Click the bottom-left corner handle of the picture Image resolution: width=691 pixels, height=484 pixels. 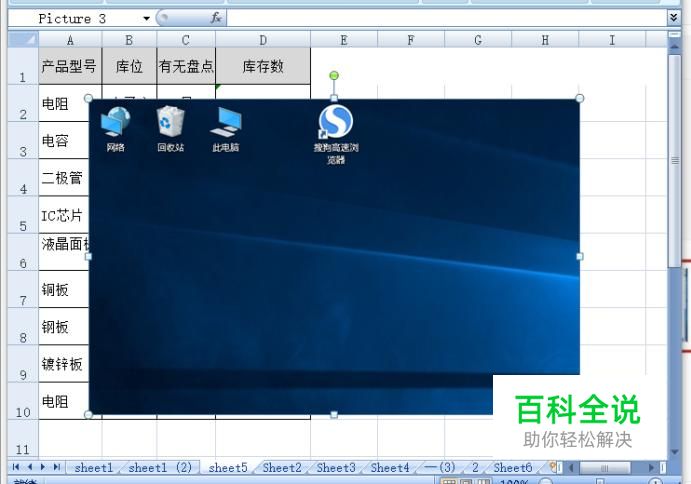point(89,414)
